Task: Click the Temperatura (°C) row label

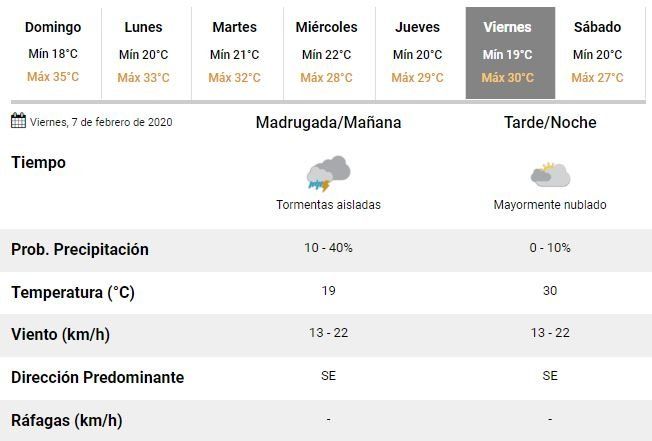Action: pos(73,293)
